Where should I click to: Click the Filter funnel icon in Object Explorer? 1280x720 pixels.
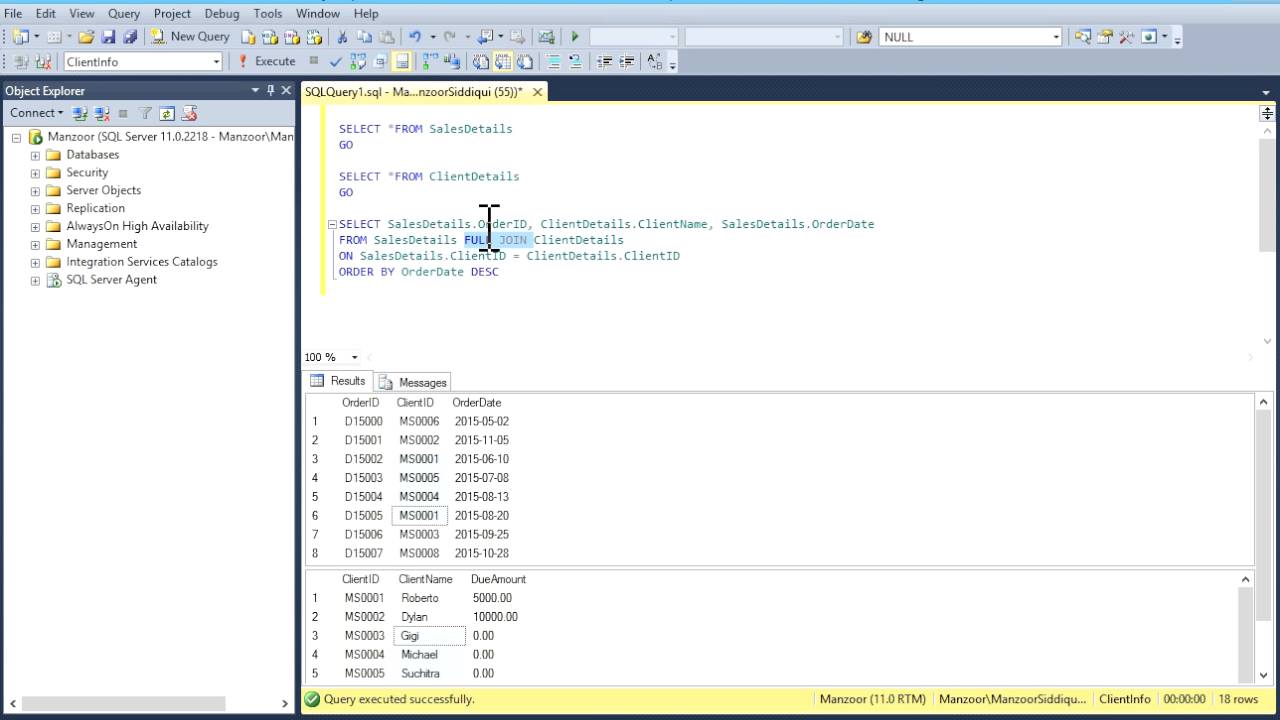145,113
